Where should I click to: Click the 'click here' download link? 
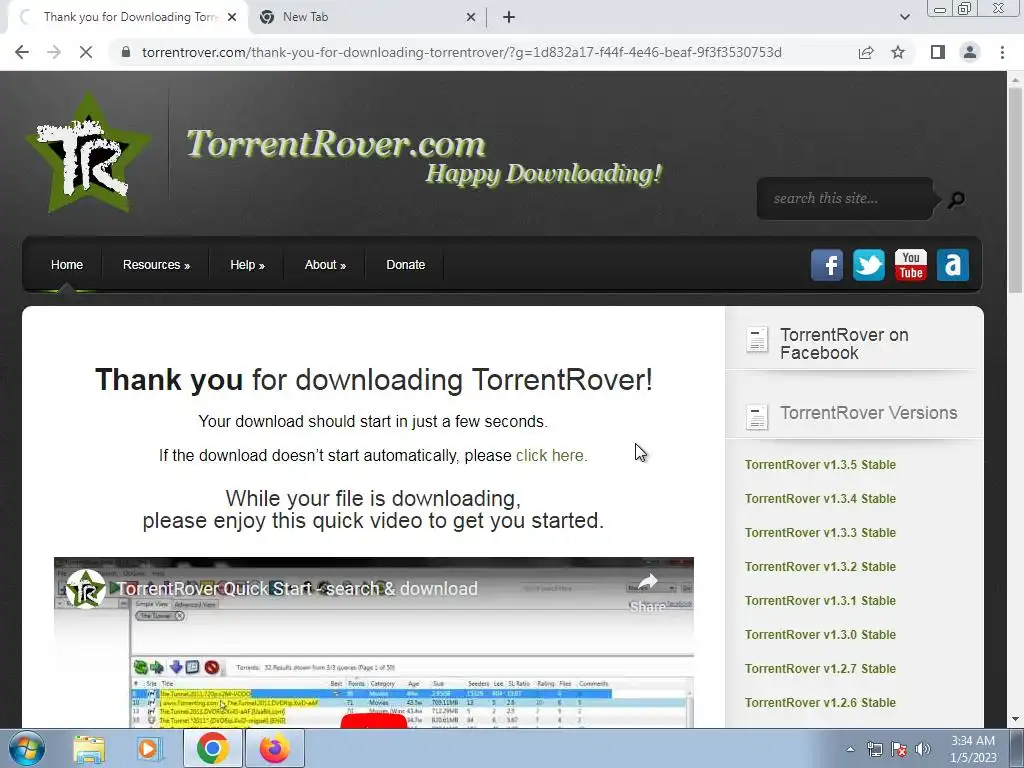(x=551, y=455)
